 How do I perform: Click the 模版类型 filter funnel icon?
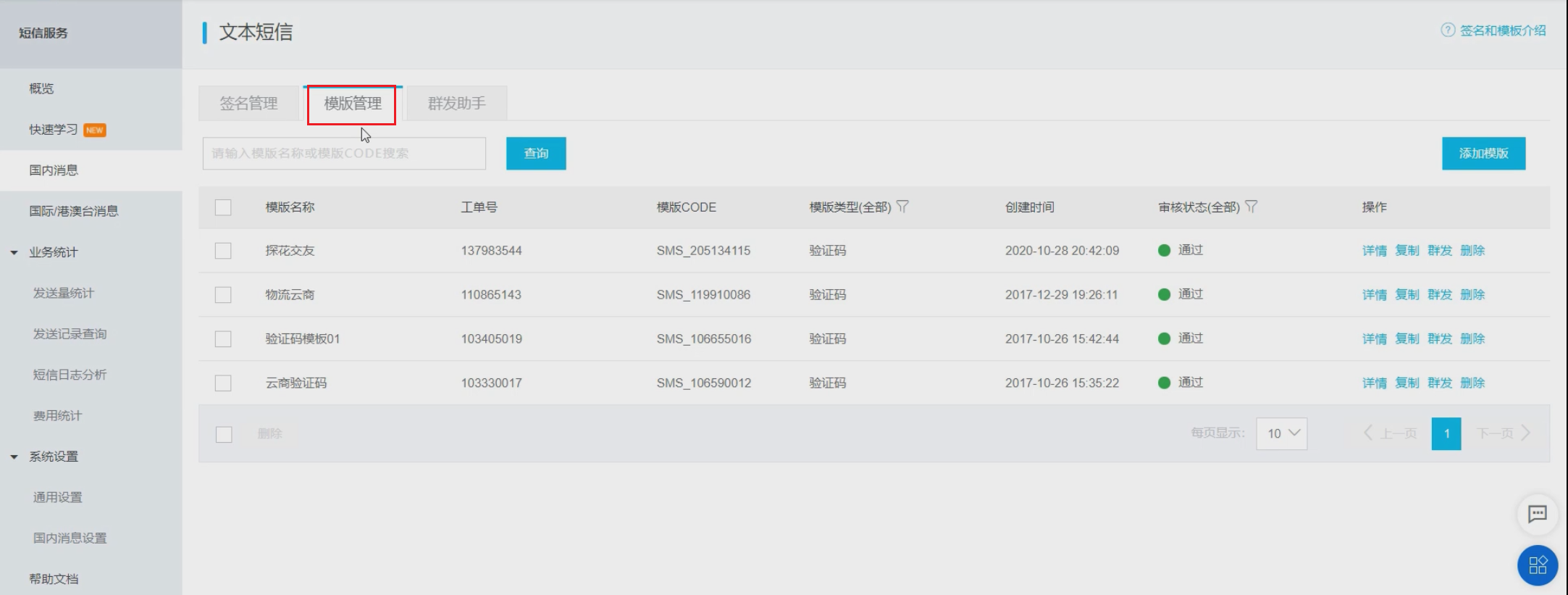pos(902,207)
